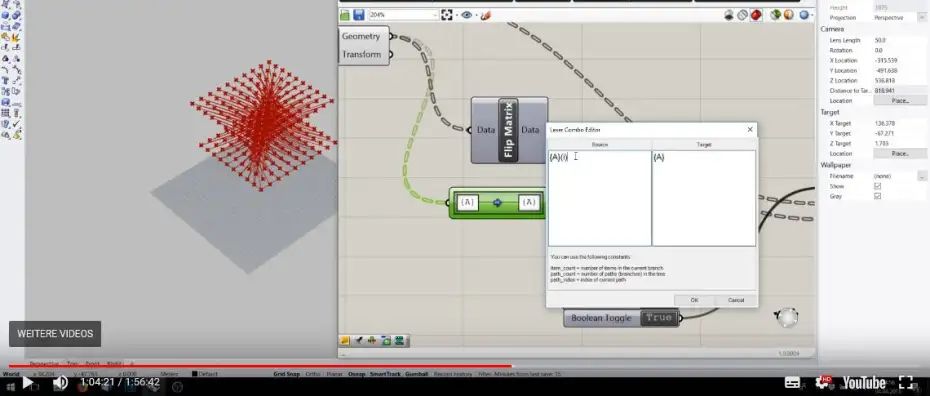The image size is (930, 396).
Task: Switch to Perspective viewport tab
Action: tap(44, 363)
